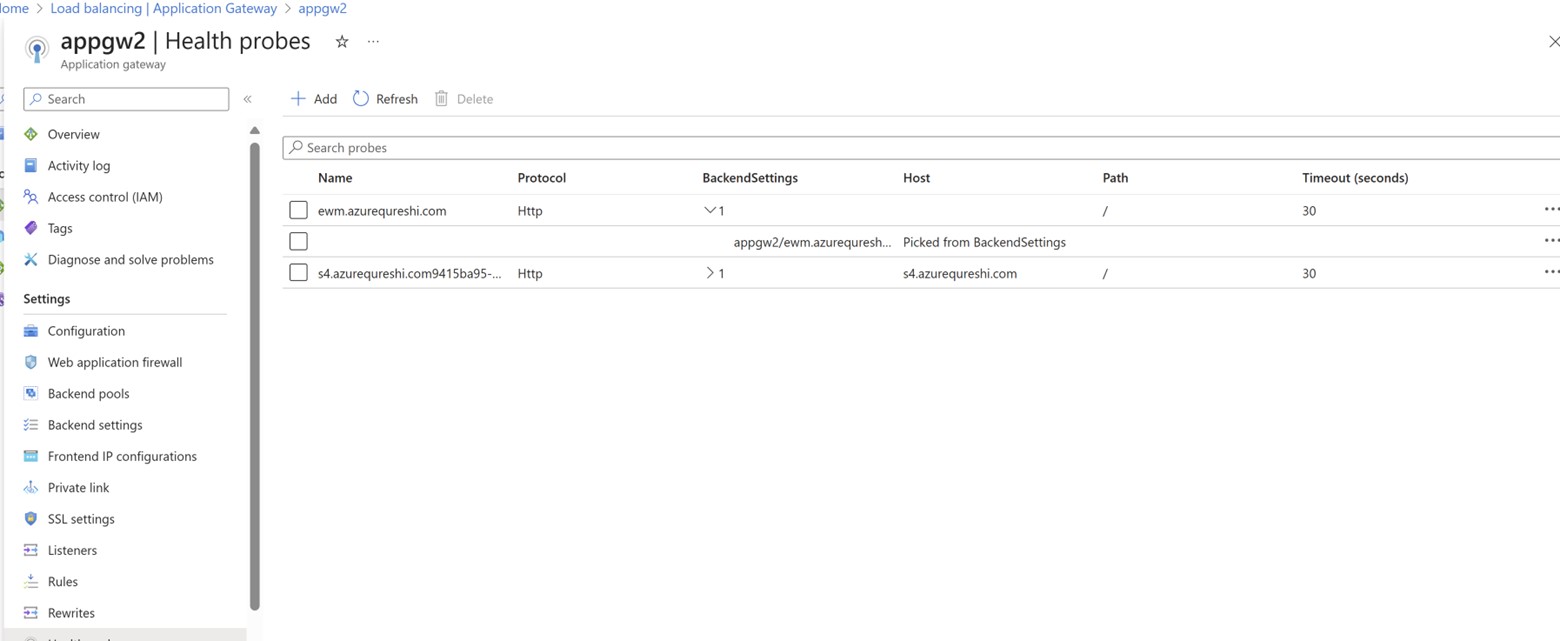The height and width of the screenshot is (641, 1560).
Task: Click the Rewrites icon
Action: click(x=31, y=613)
